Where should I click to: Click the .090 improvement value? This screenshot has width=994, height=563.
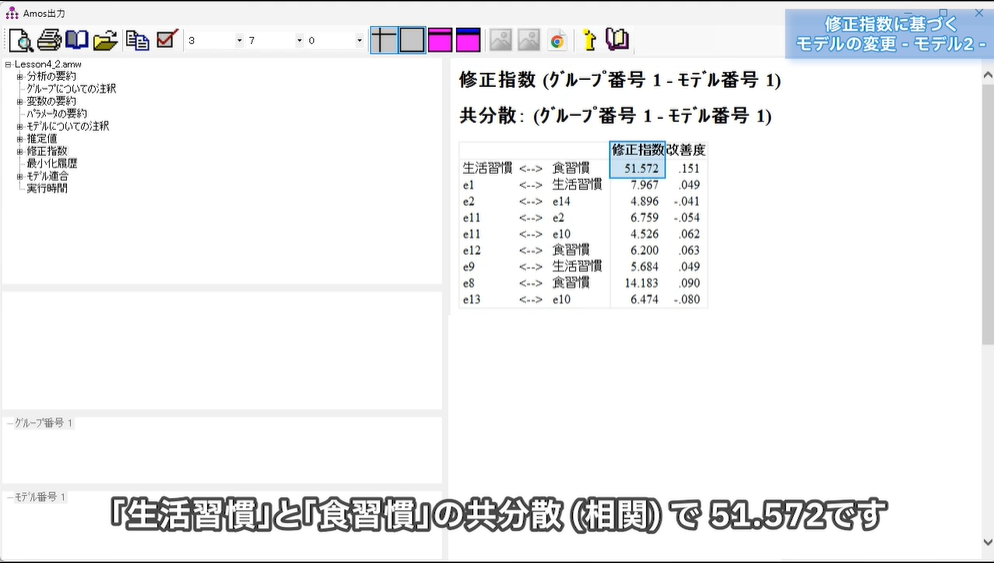[x=689, y=283]
